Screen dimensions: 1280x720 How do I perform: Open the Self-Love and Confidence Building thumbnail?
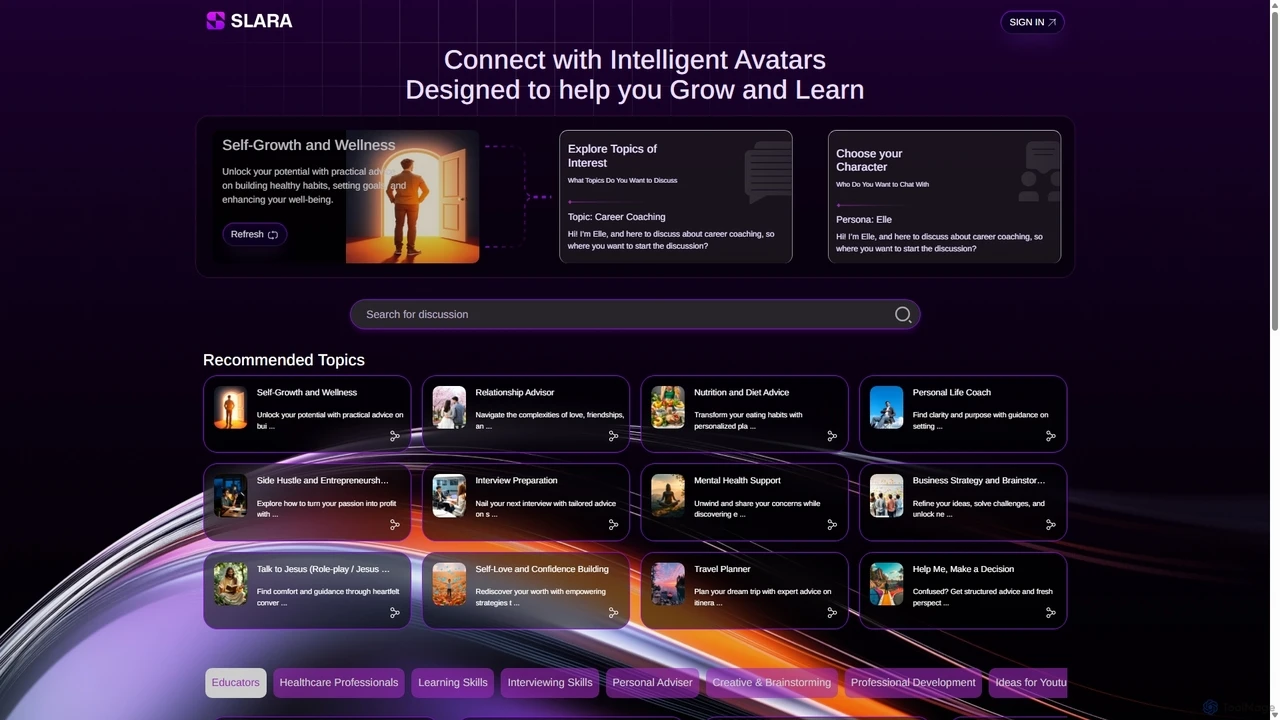point(449,584)
